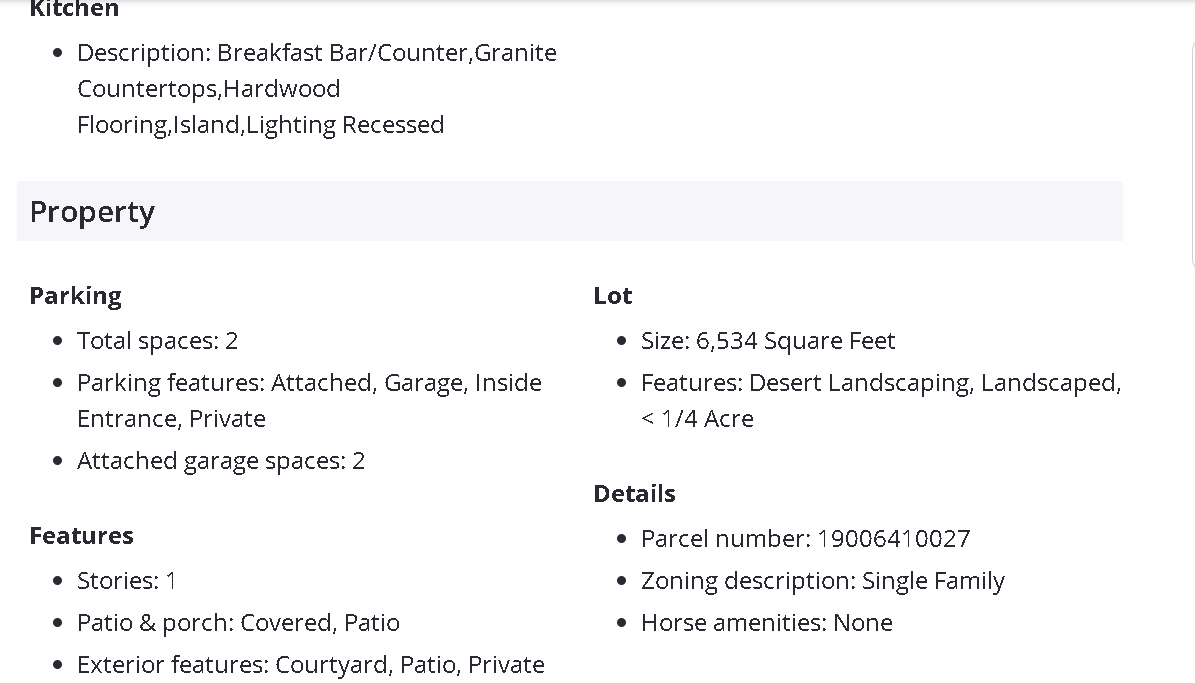
Task: Click the Exterior features list item
Action: 310,665
